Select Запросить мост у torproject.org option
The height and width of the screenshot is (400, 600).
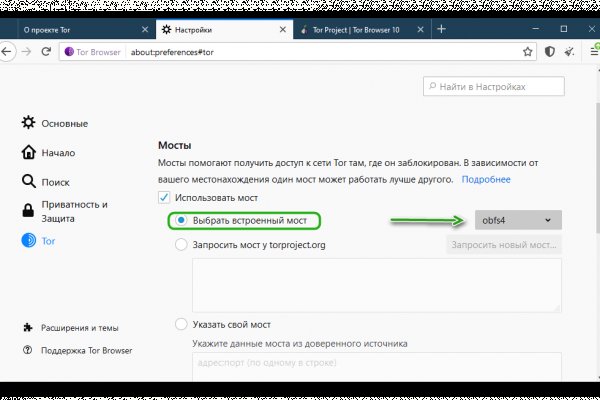click(181, 243)
